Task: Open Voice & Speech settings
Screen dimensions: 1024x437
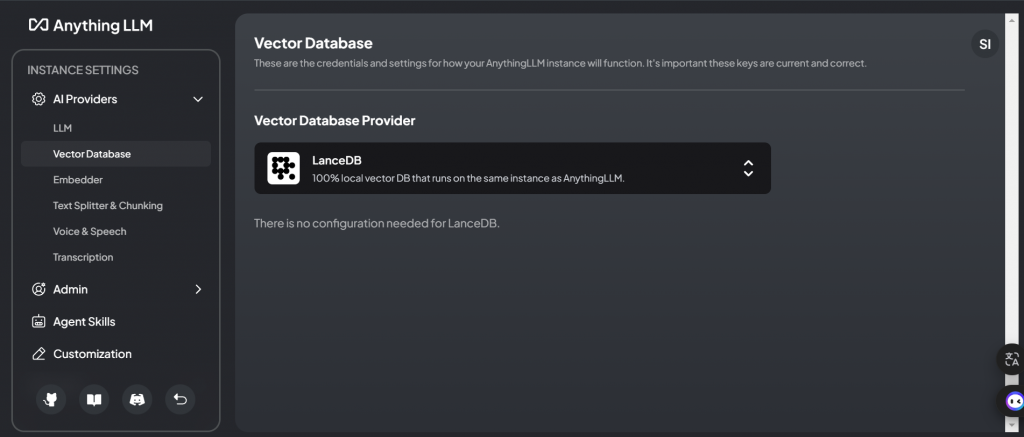Action: 90,231
